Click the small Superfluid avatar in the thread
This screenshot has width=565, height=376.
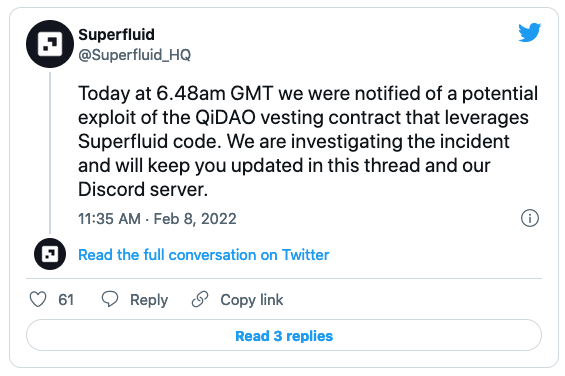(x=50, y=254)
